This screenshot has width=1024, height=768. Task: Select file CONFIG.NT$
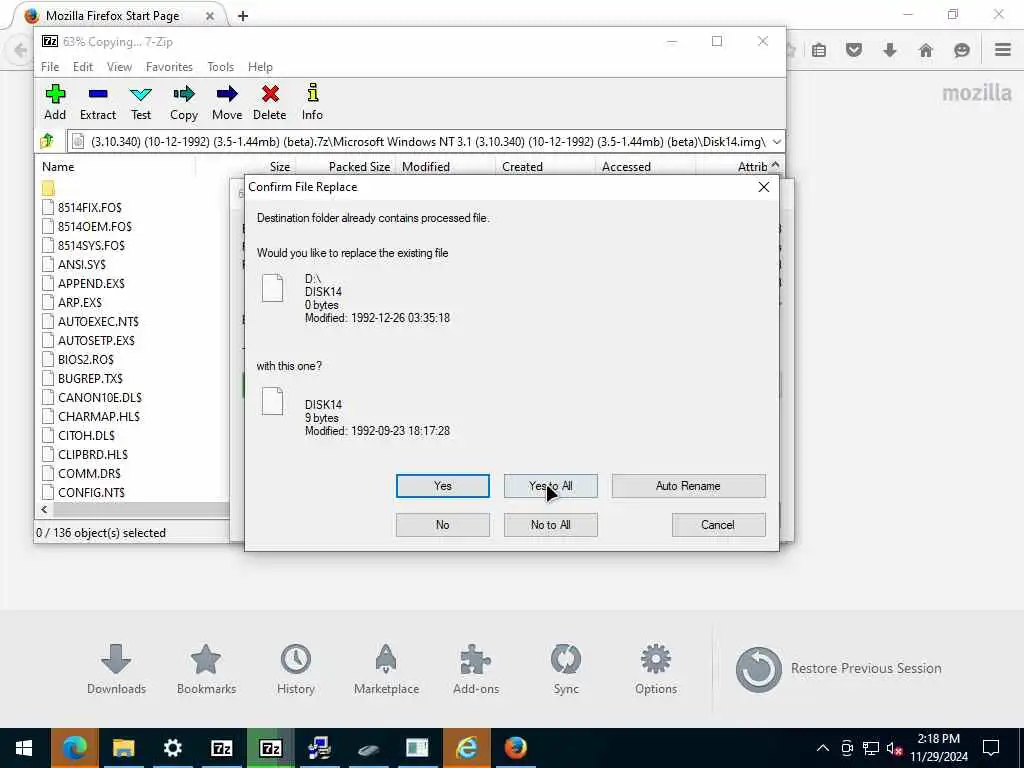click(x=91, y=492)
